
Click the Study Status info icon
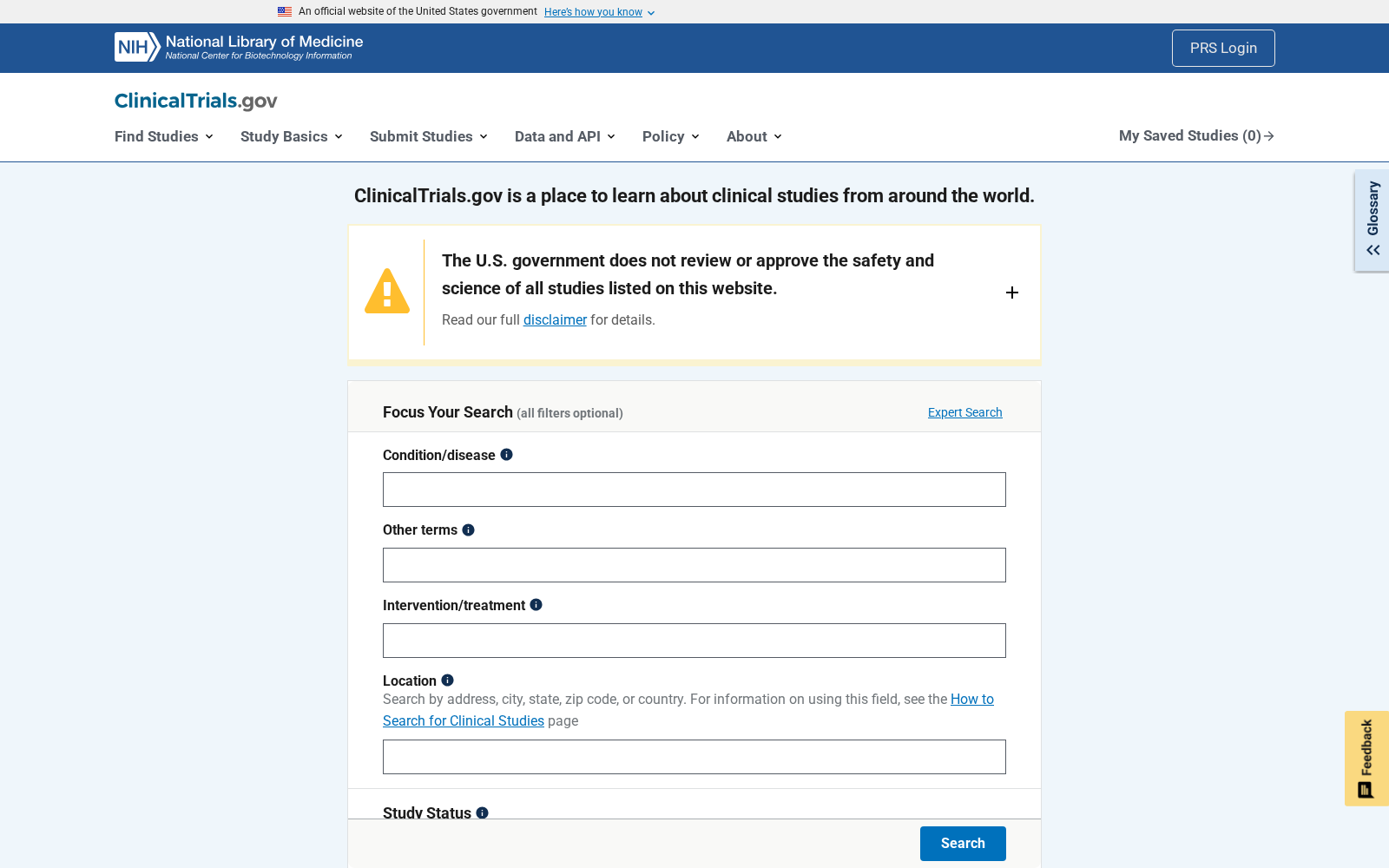(482, 812)
